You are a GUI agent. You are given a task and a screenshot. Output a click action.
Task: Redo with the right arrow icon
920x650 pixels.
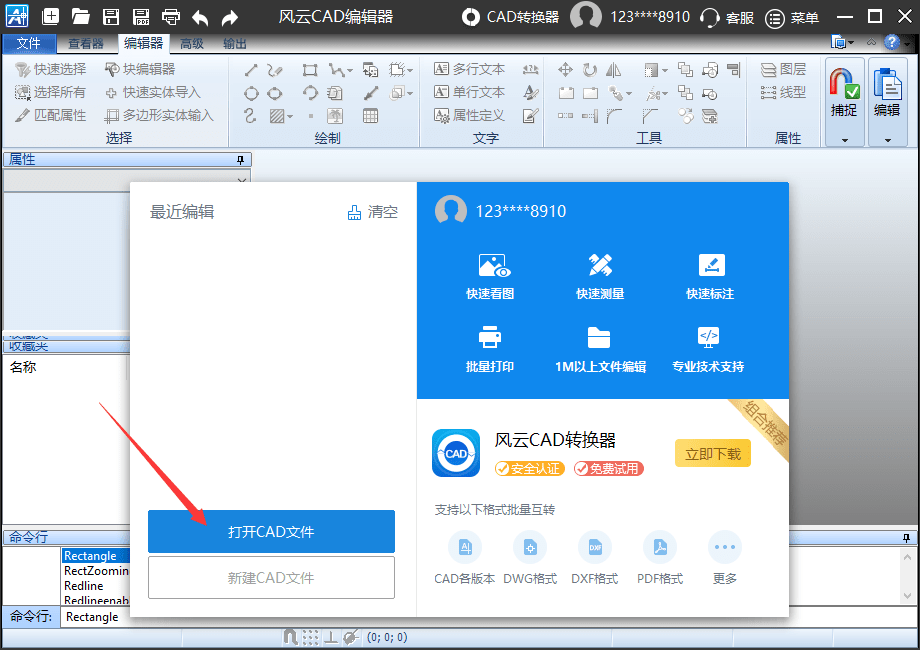click(229, 18)
